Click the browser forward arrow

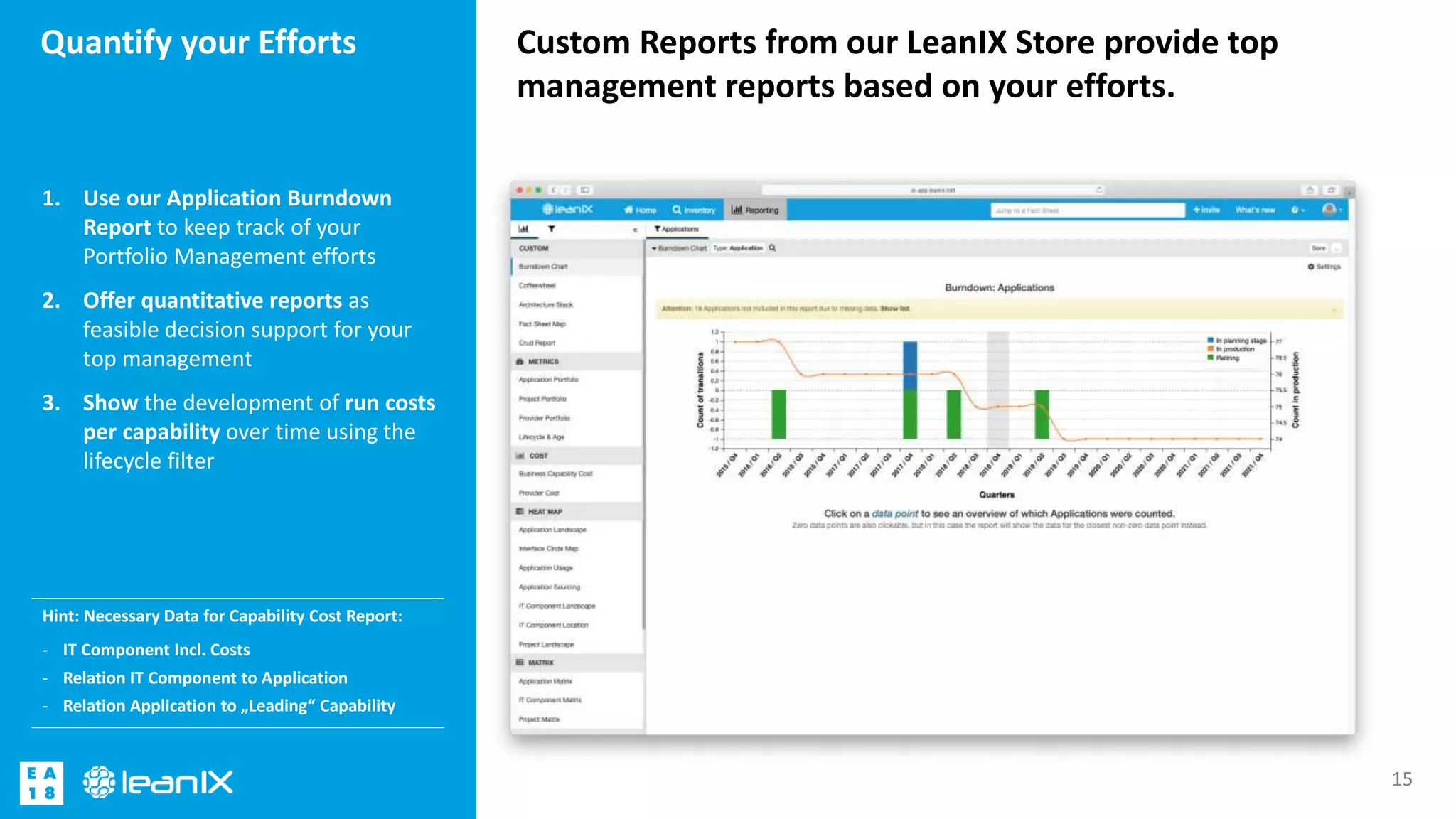point(566,190)
